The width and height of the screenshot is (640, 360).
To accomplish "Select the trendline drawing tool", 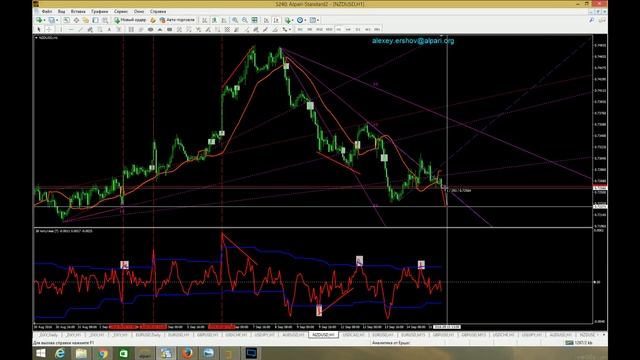I will (81, 29).
